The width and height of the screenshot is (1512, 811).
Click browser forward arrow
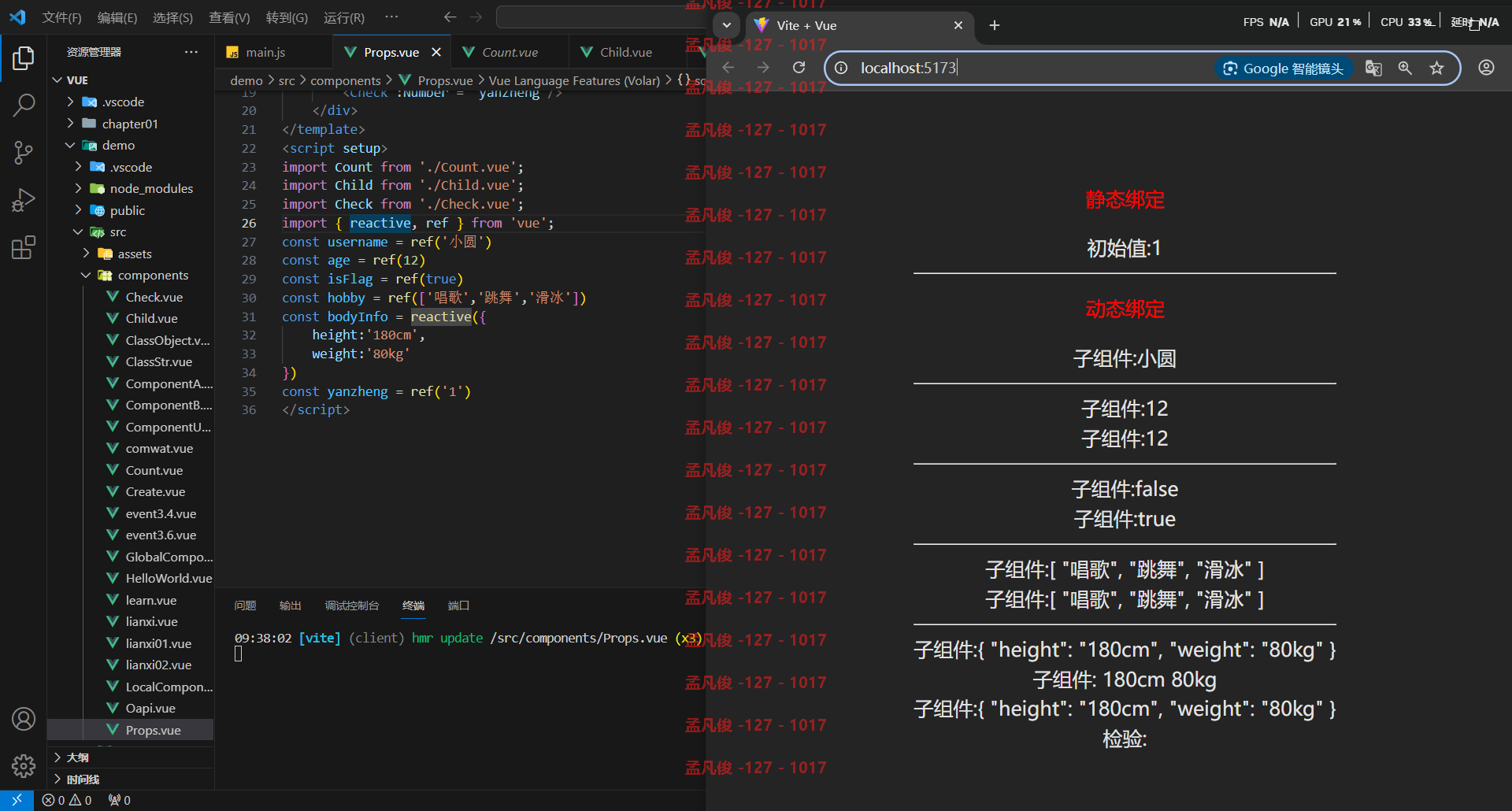click(763, 68)
